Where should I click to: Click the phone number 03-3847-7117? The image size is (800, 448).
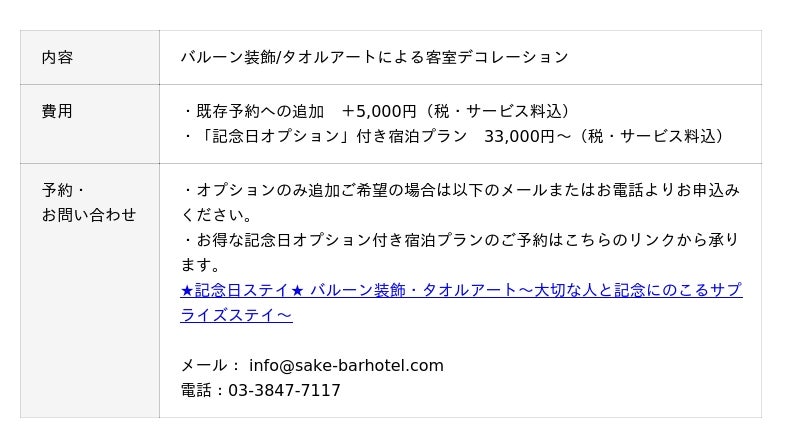pyautogui.click(x=285, y=390)
